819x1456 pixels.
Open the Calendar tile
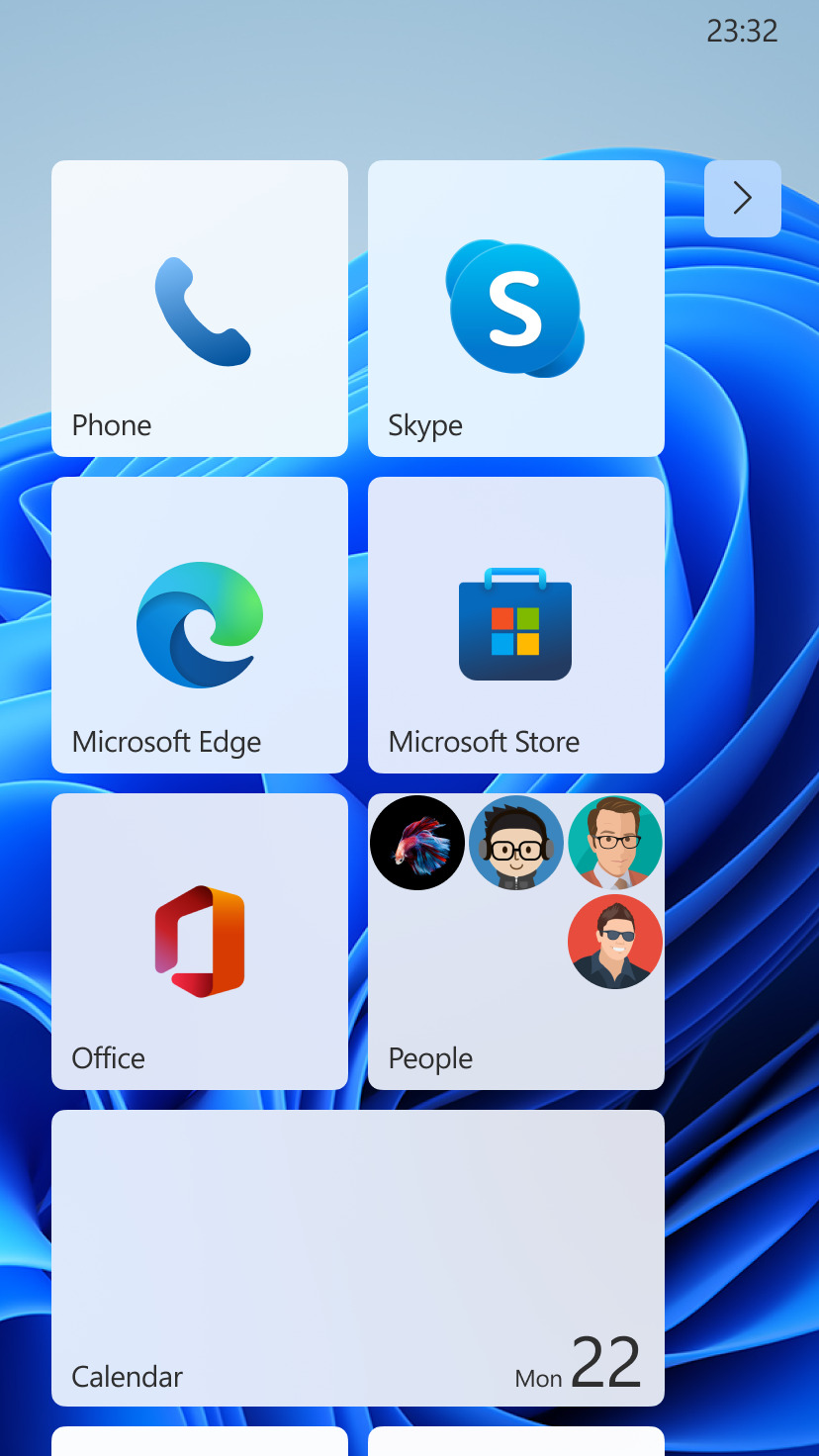[358, 1258]
